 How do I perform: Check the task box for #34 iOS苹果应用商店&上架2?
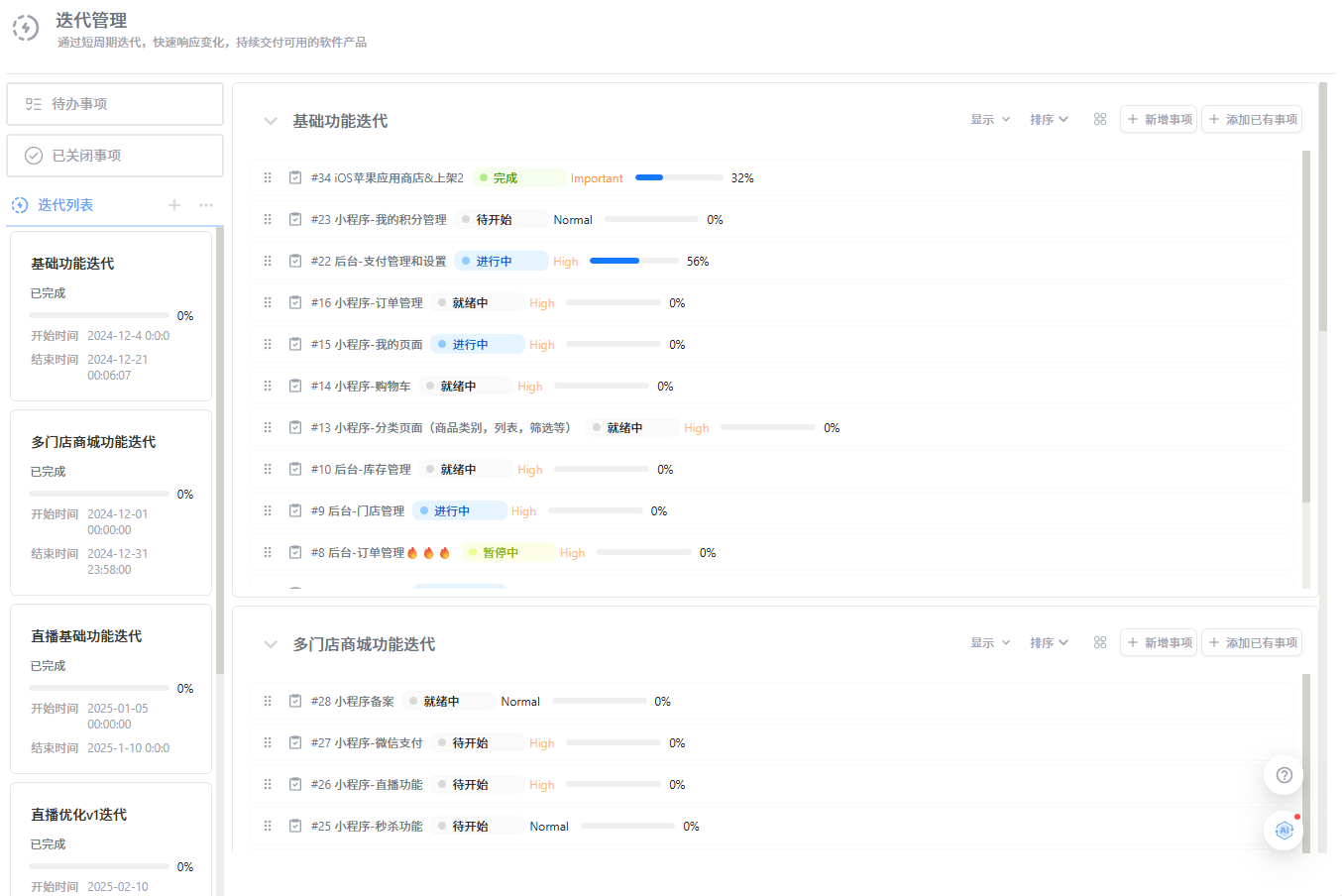click(x=295, y=177)
